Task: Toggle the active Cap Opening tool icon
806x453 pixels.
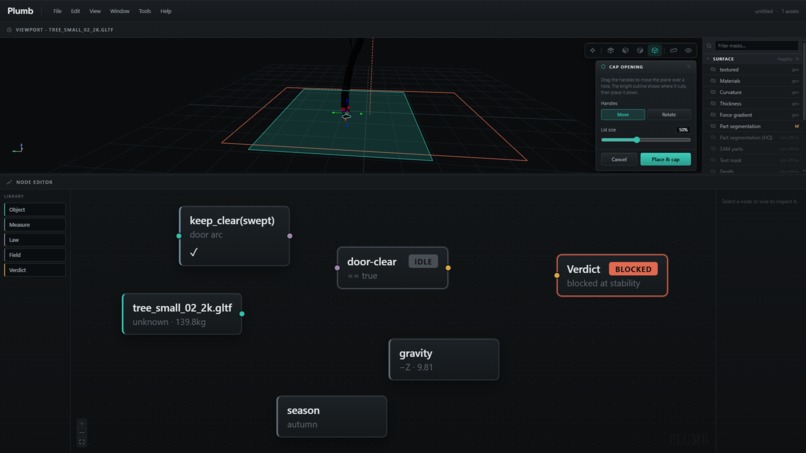Action: [x=654, y=50]
